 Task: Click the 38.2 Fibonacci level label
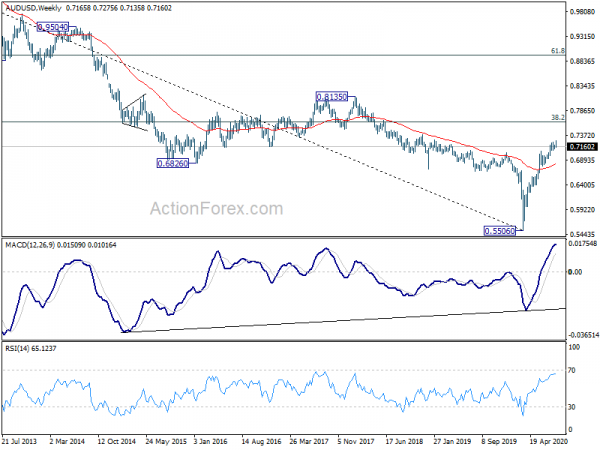pos(558,117)
